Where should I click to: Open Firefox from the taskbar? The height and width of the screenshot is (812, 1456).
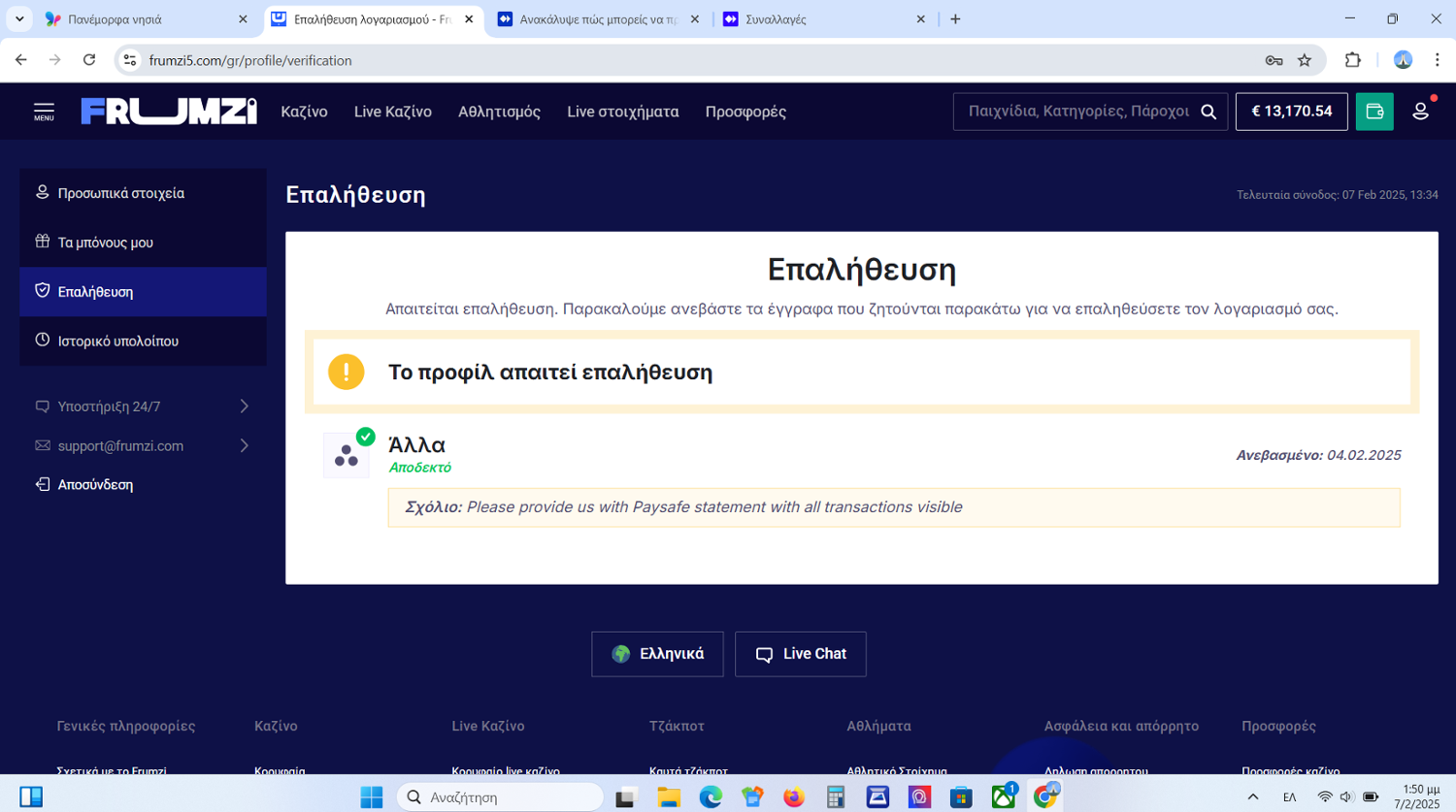click(794, 796)
